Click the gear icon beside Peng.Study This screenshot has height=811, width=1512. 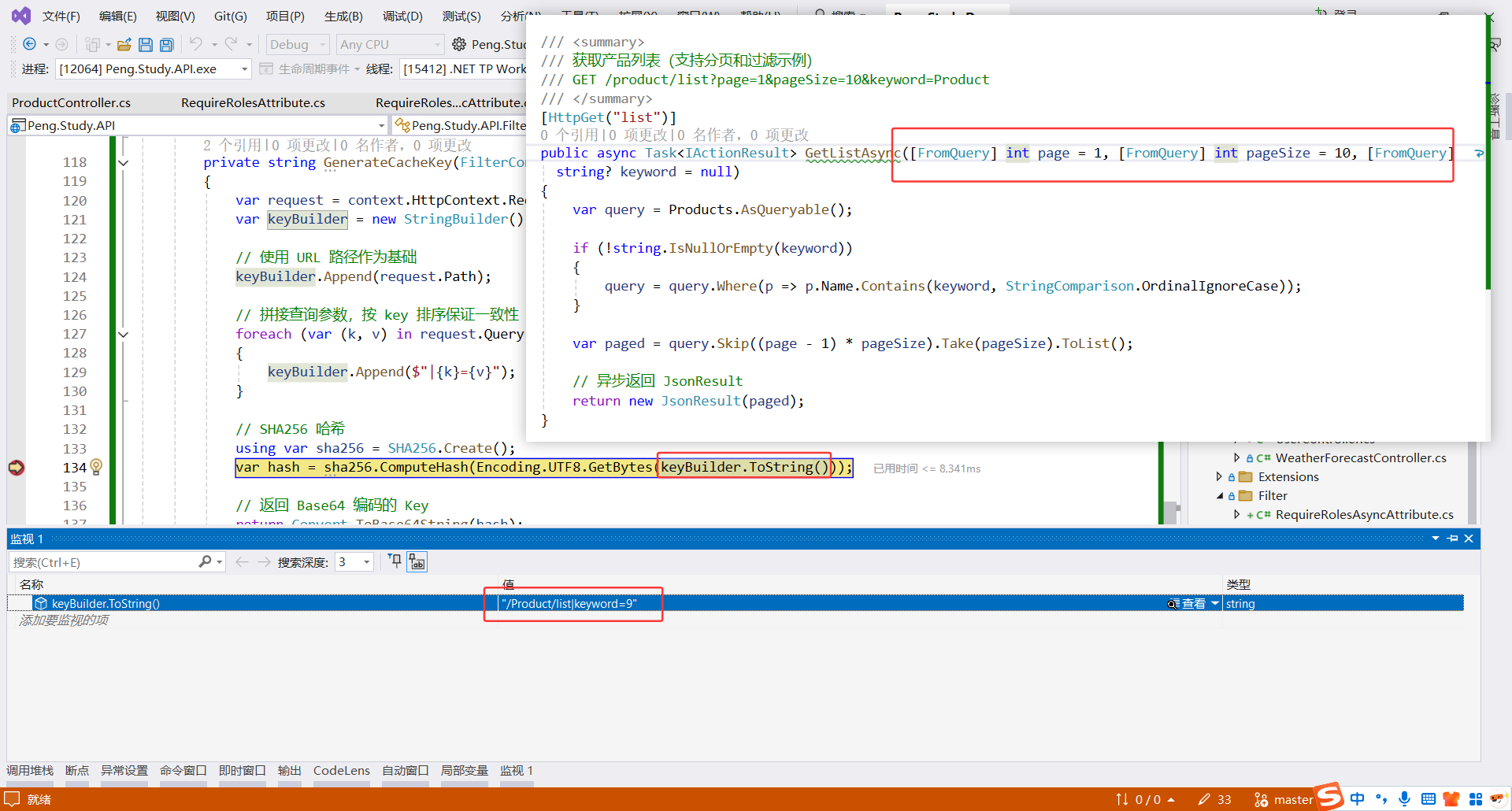click(x=459, y=45)
